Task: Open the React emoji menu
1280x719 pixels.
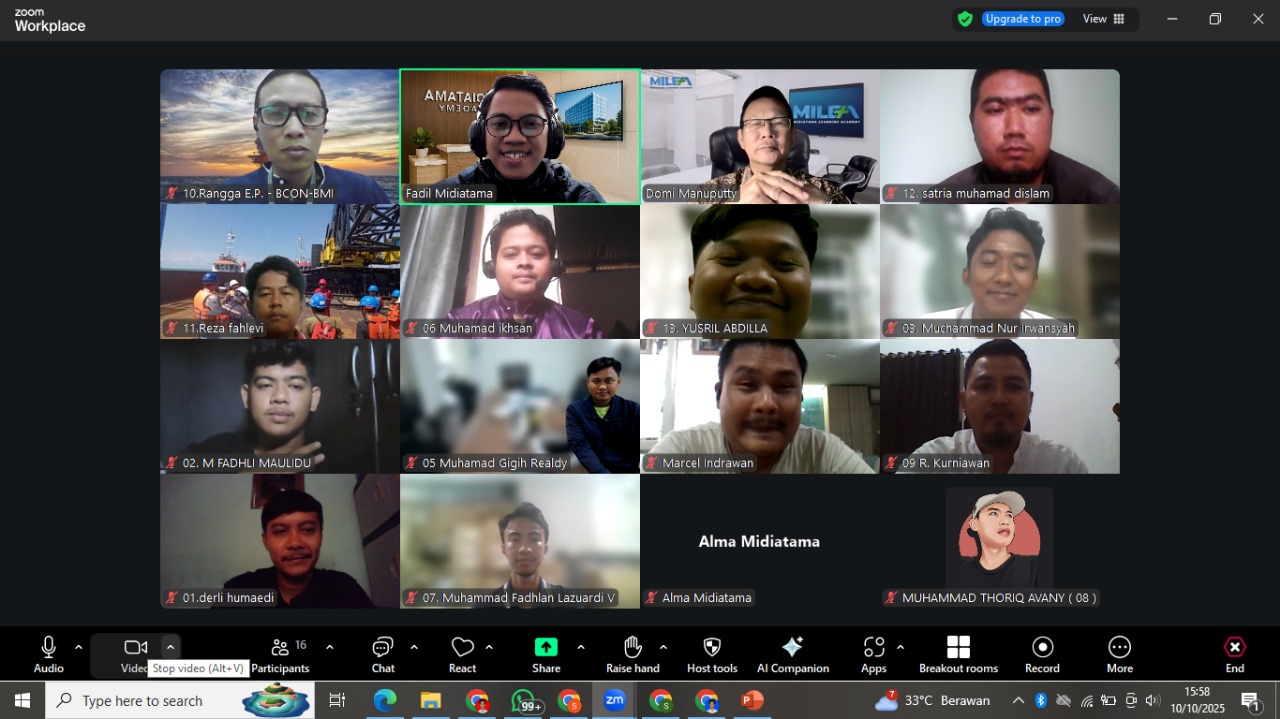Action: click(462, 654)
